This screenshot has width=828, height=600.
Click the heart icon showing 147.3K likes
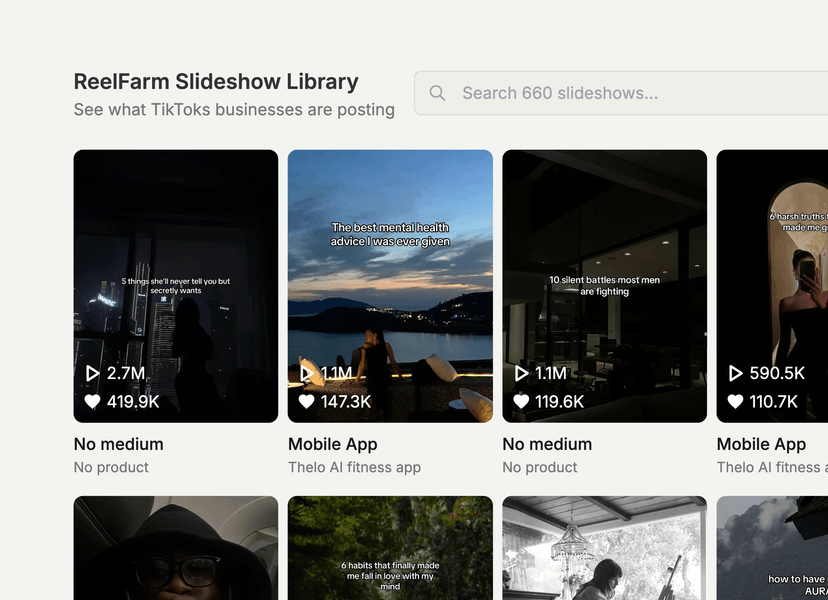306,400
